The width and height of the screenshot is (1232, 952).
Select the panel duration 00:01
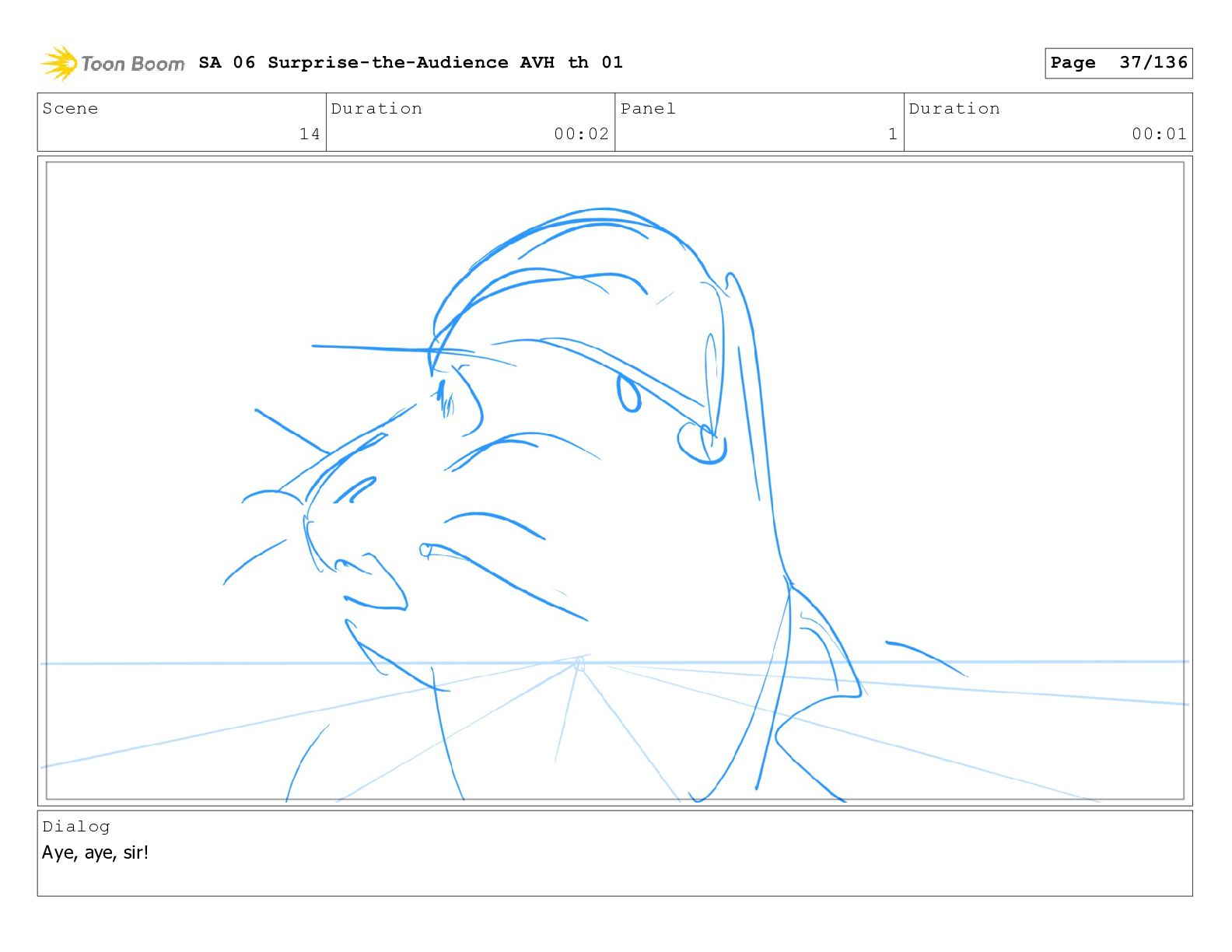1159,134
